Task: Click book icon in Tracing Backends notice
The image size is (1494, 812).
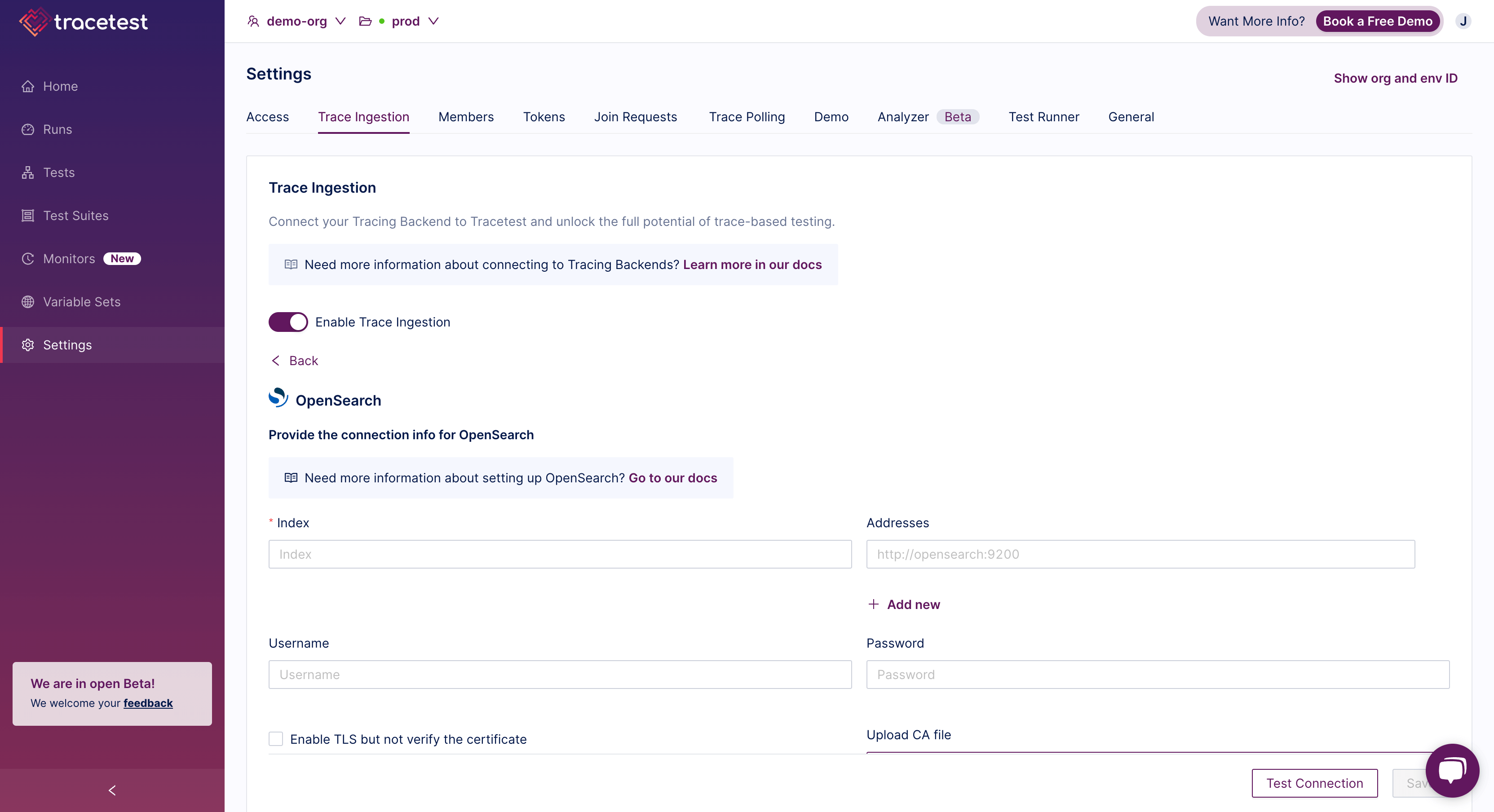Action: pyautogui.click(x=291, y=265)
